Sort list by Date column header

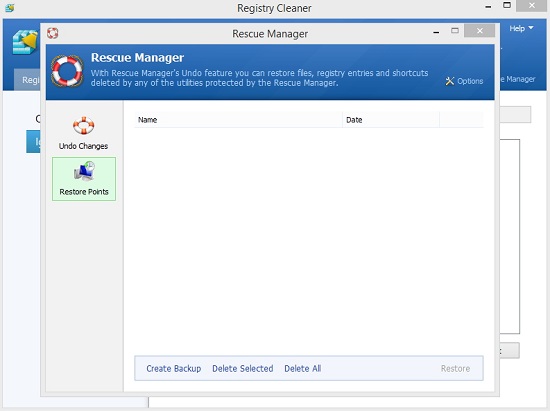pyautogui.click(x=391, y=120)
